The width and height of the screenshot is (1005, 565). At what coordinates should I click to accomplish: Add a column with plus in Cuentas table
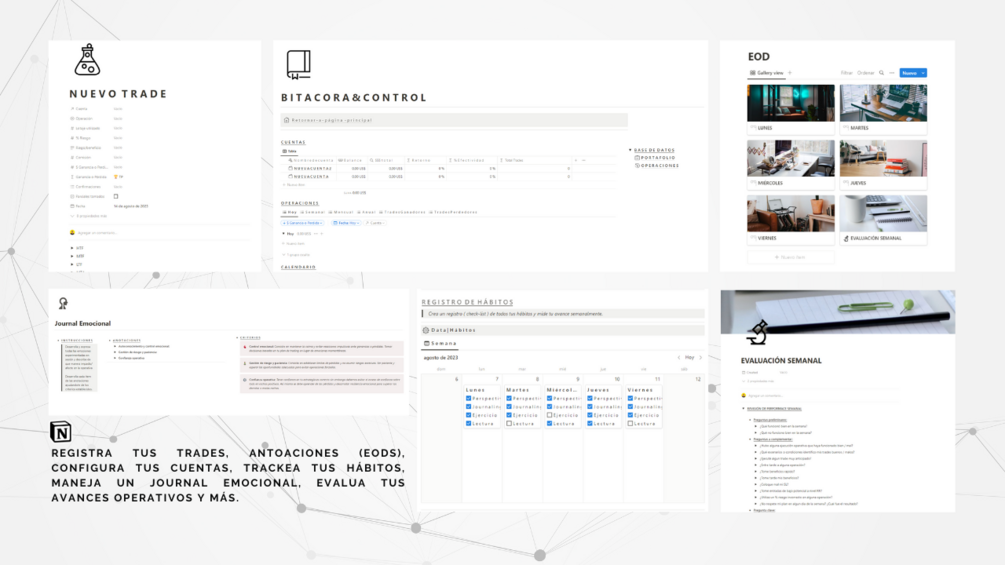[x=576, y=160]
